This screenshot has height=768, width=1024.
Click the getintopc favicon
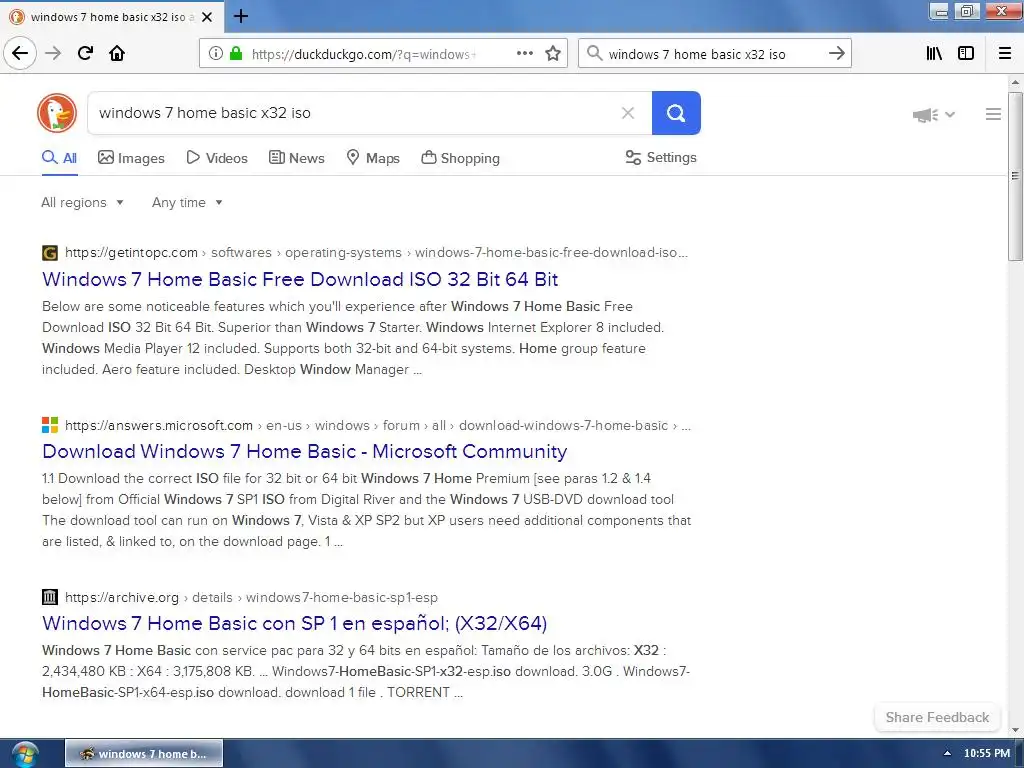pos(50,253)
